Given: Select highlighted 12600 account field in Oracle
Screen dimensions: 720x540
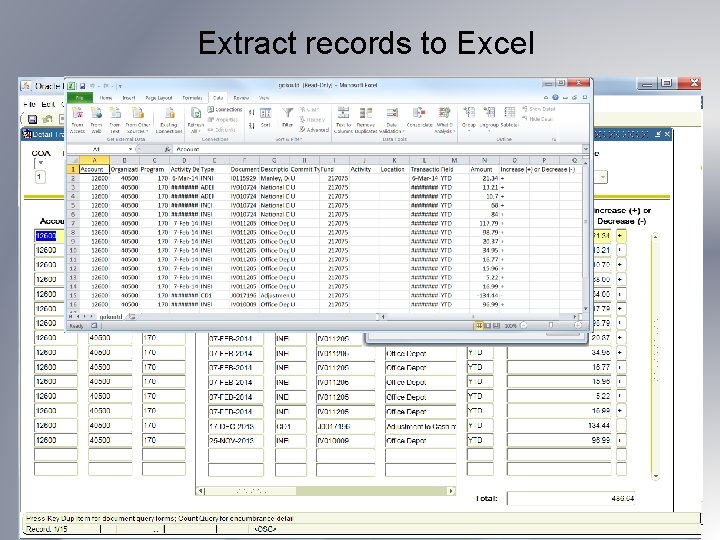Looking at the screenshot, I should tap(56, 236).
